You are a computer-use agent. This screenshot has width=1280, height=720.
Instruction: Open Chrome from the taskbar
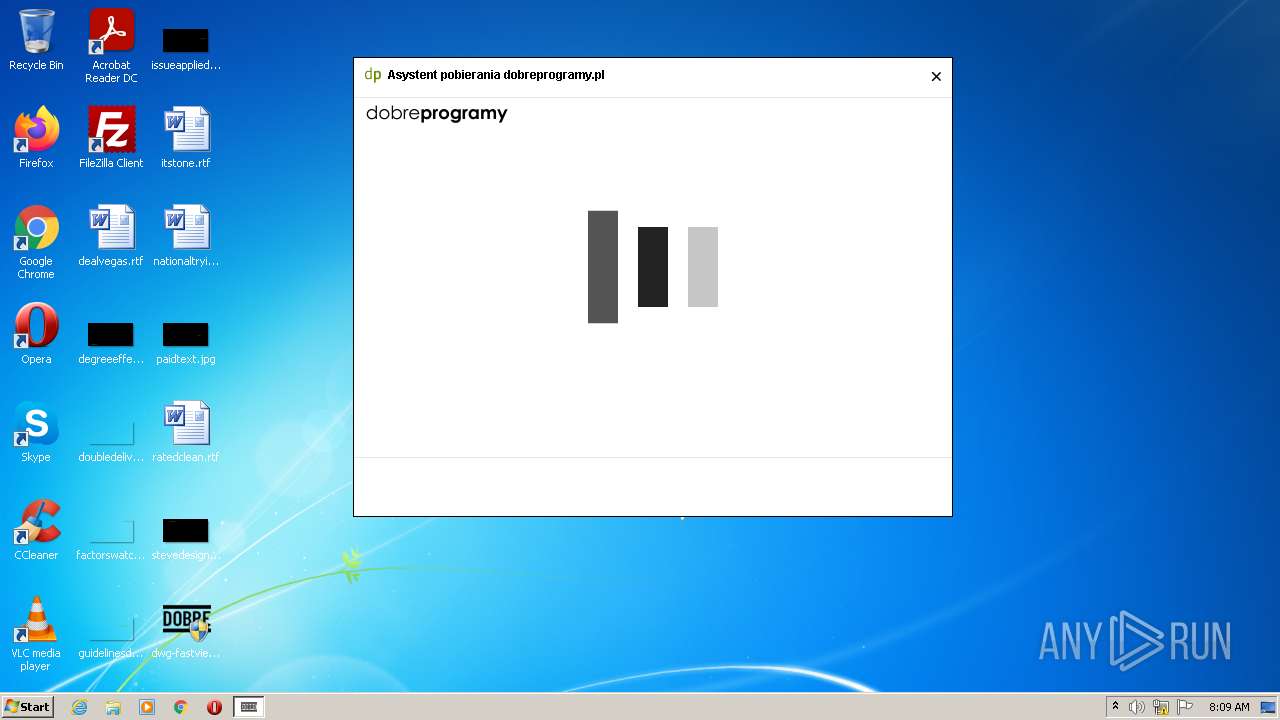(x=181, y=707)
